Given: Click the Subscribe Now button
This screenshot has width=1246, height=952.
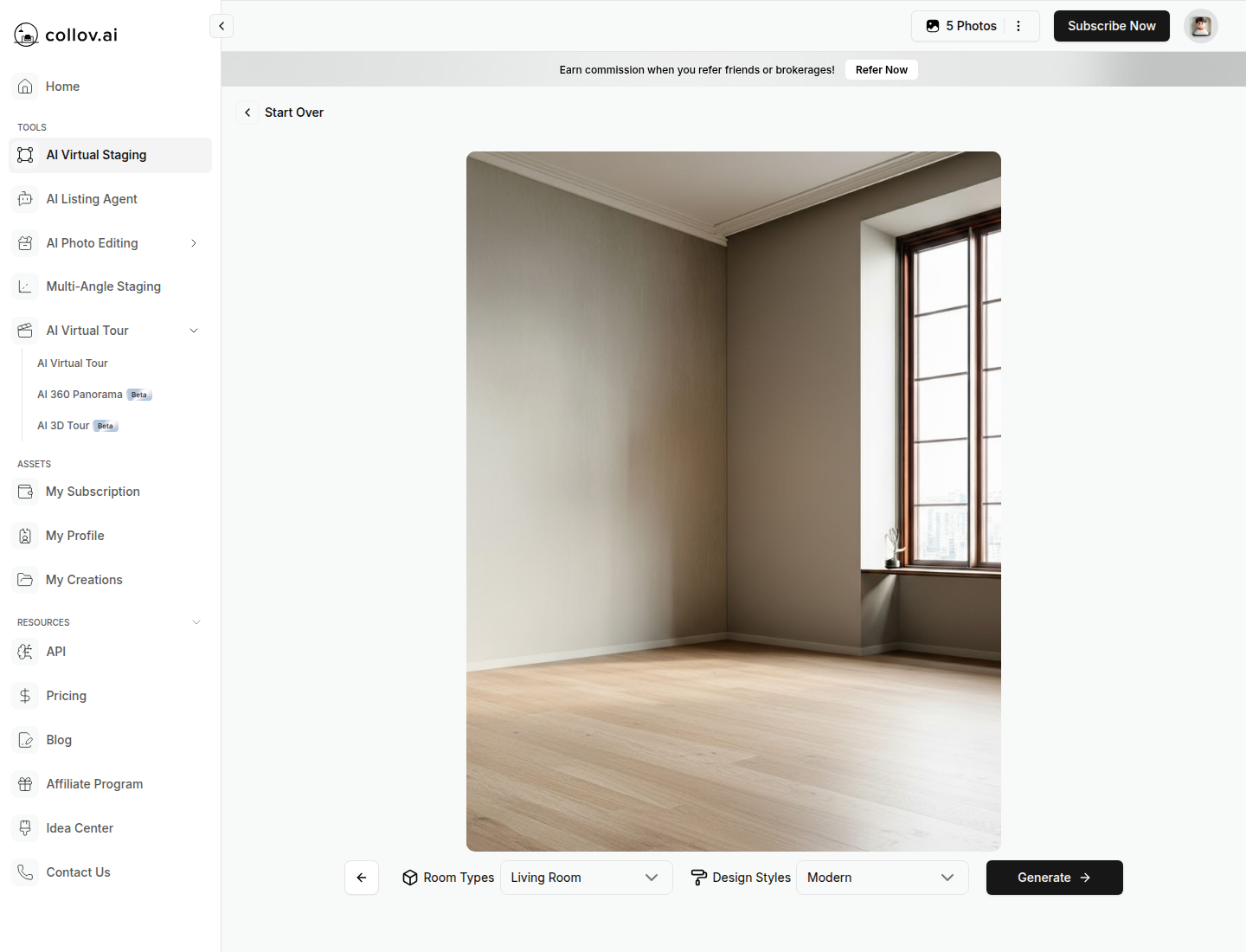Looking at the screenshot, I should (x=1112, y=26).
